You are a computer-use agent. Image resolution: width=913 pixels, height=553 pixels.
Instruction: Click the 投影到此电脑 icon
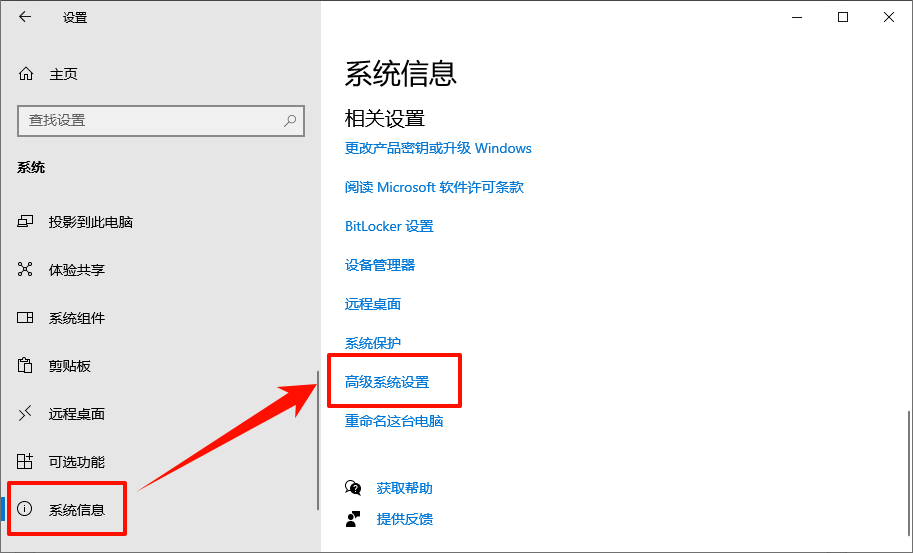click(25, 221)
